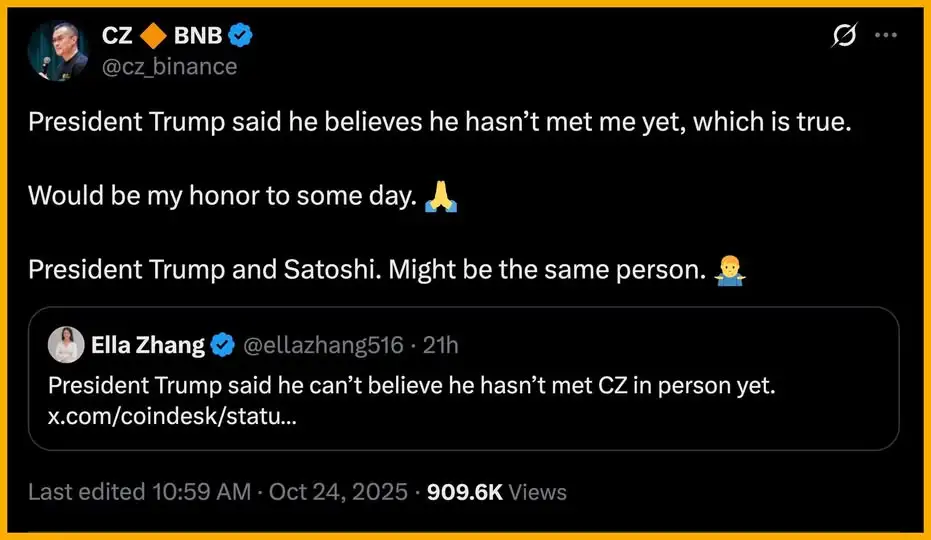This screenshot has height=540, width=931.
Task: Click the Grok slashed-circle icon
Action: click(844, 36)
